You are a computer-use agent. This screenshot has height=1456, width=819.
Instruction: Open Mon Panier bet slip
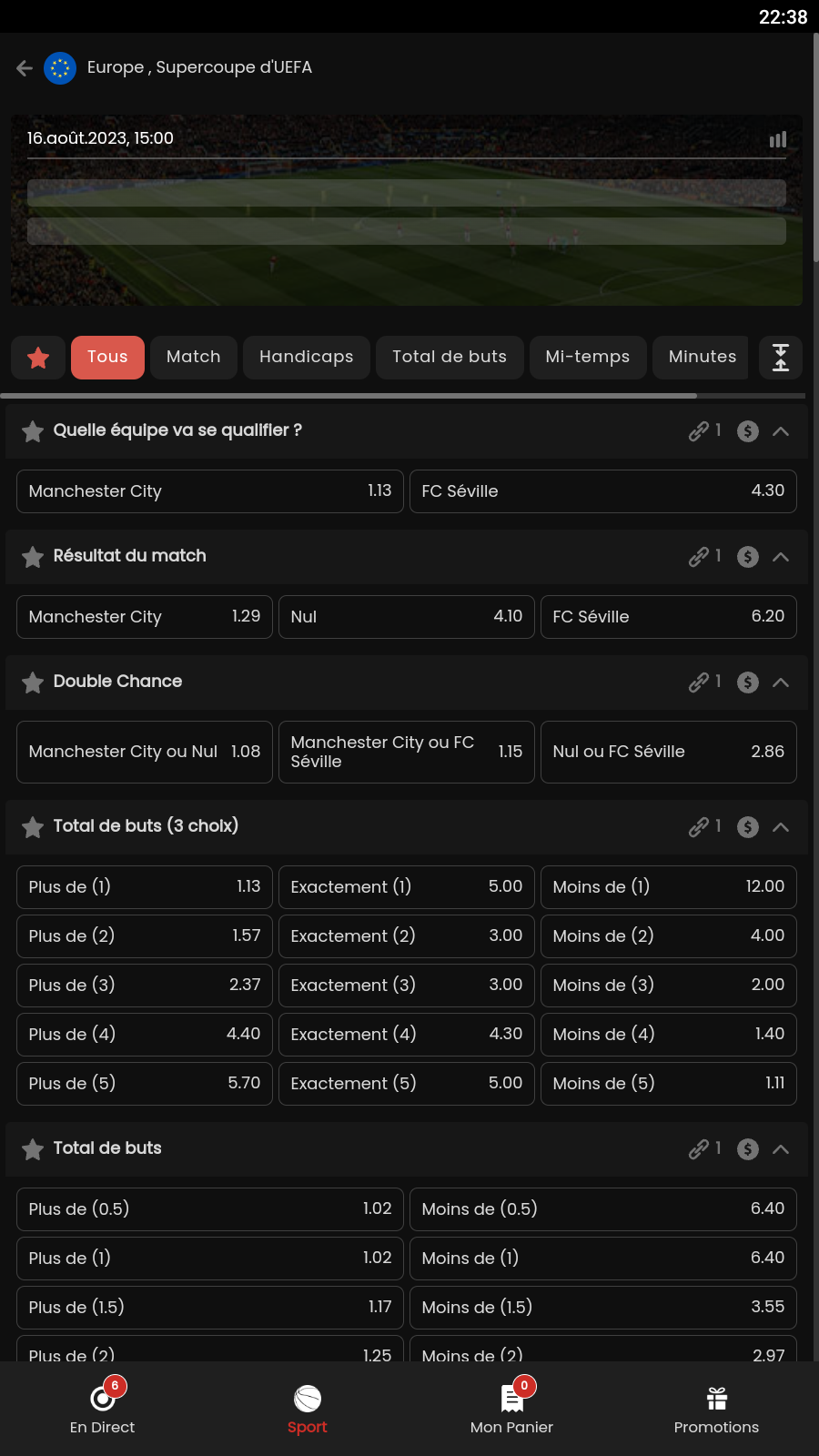pos(511,1409)
